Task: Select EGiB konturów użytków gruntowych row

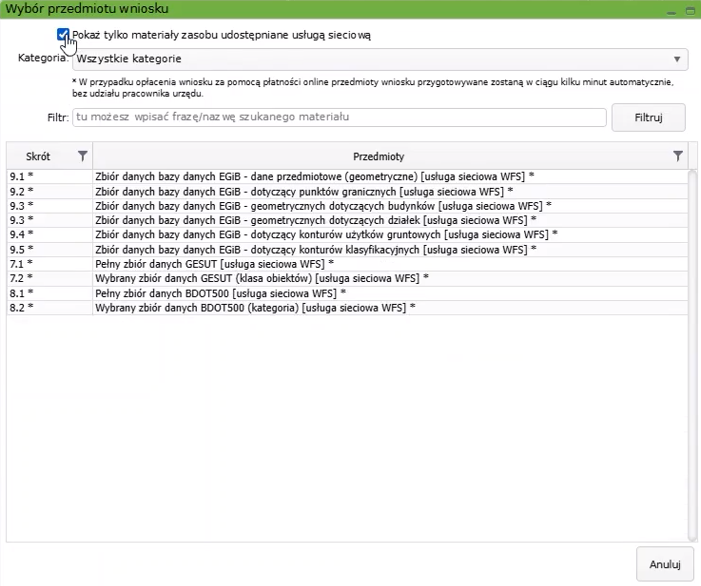Action: [325, 234]
